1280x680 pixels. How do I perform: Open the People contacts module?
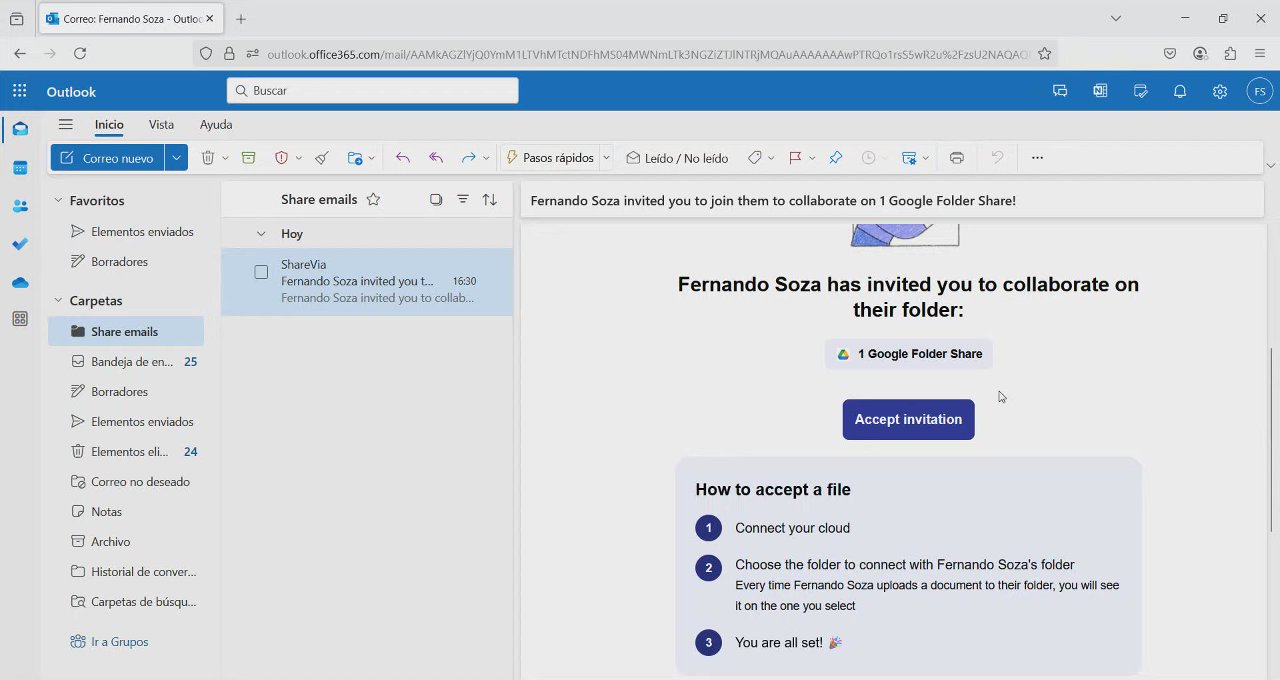pos(20,206)
